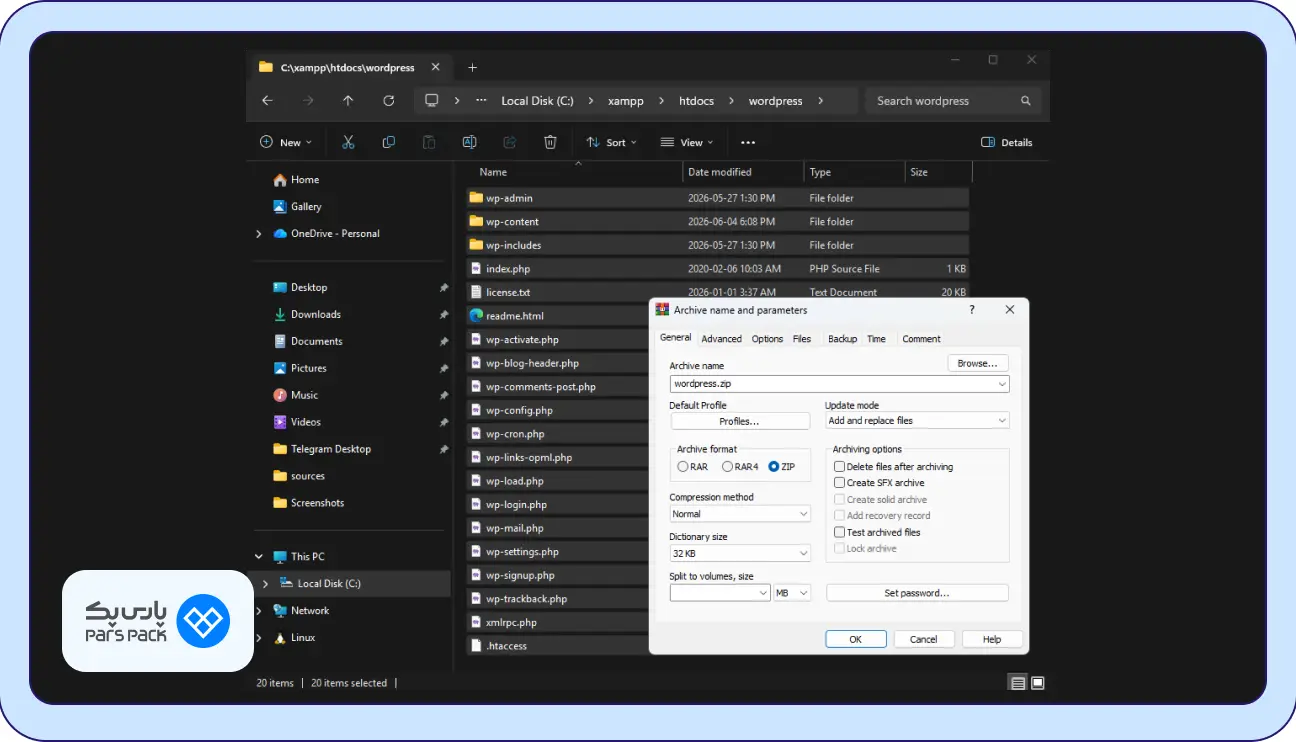Sort files by the Date modified column
Viewport: 1296px width, 742px height.
743,172
